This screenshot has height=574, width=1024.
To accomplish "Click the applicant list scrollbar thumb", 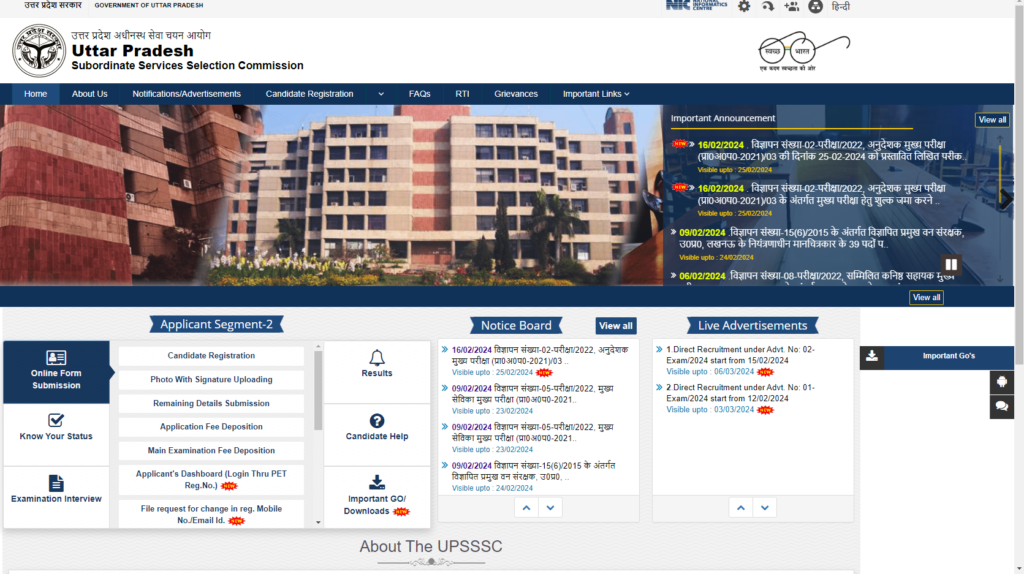I will point(318,391).
